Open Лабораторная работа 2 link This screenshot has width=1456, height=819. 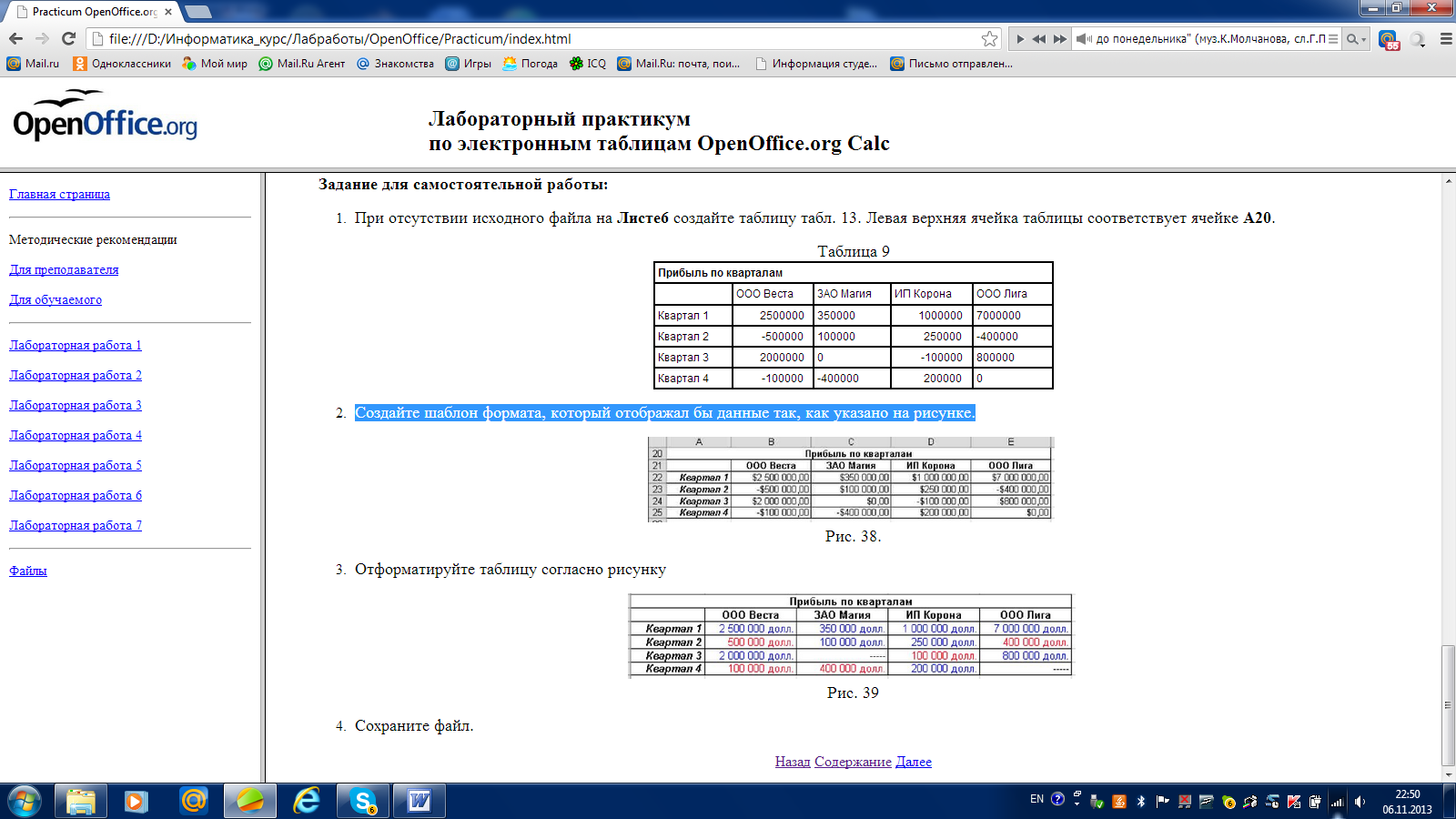click(x=76, y=375)
